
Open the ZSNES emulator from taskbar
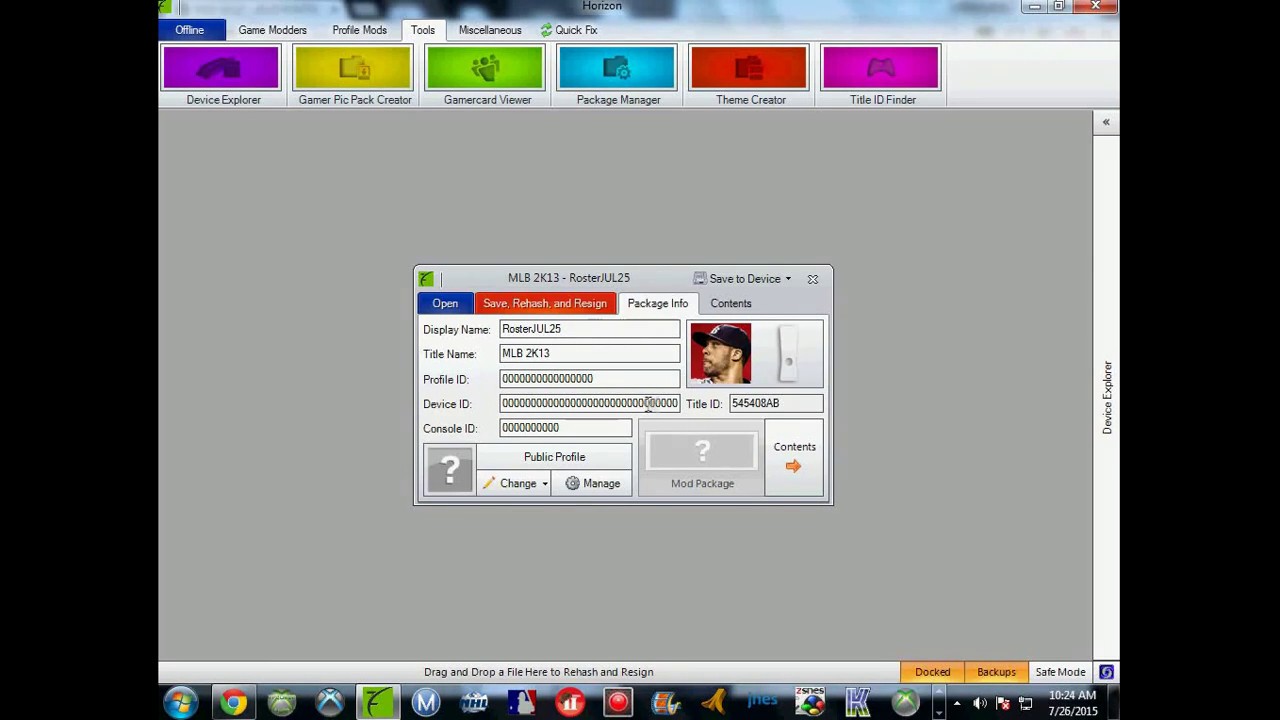(x=810, y=703)
